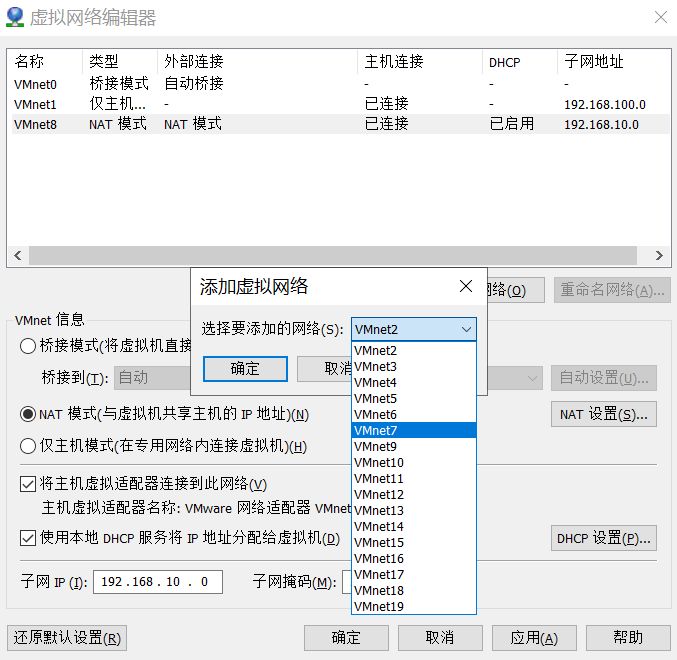Click 取消 at the bottom of the editor
Screen dimensions: 677x660
440,638
